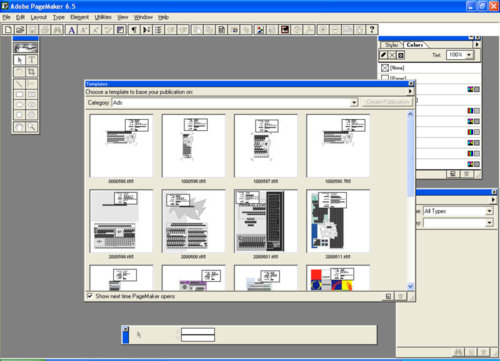This screenshot has height=361, width=500.
Task: Close the Templates palette
Action: (411, 84)
